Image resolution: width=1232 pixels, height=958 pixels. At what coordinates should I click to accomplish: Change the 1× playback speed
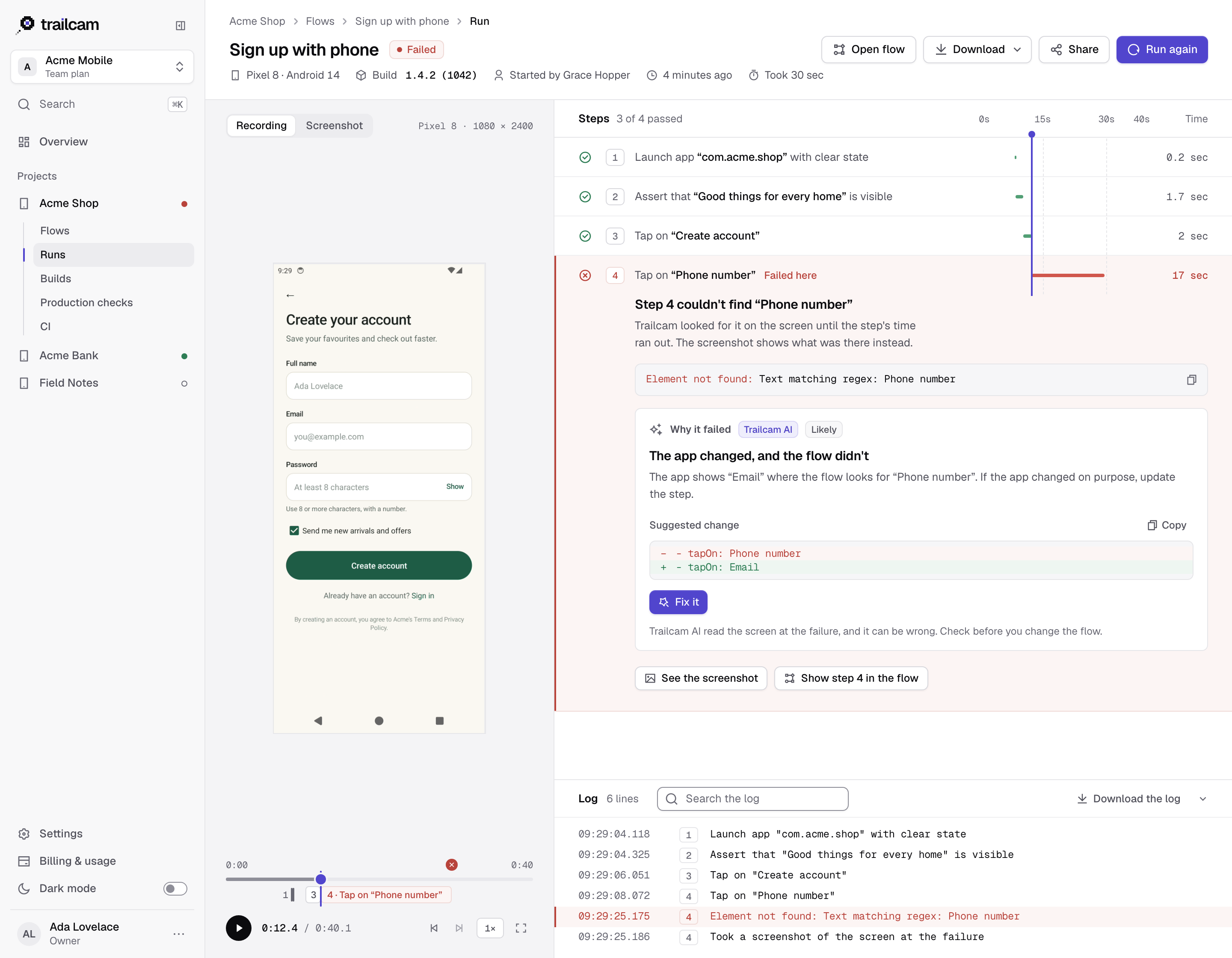(490, 928)
